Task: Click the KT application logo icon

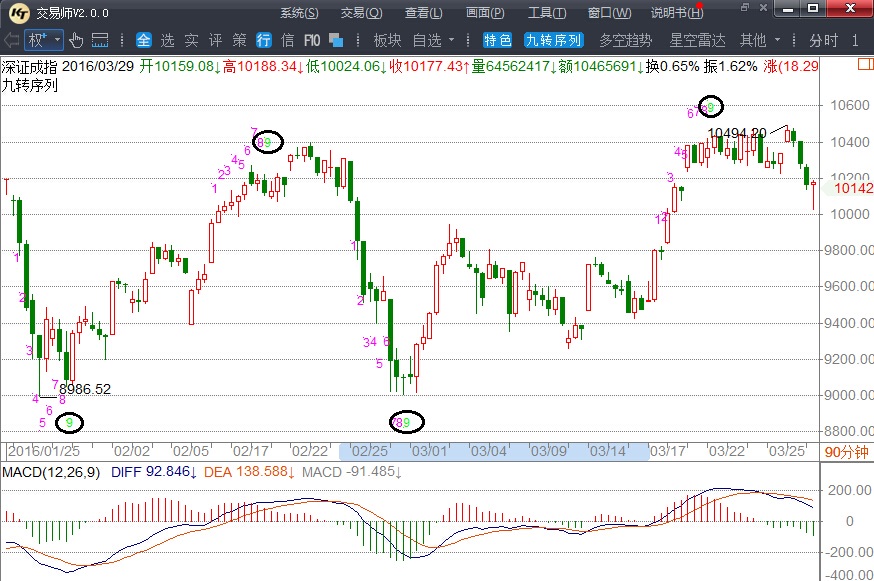Action: [x=18, y=13]
